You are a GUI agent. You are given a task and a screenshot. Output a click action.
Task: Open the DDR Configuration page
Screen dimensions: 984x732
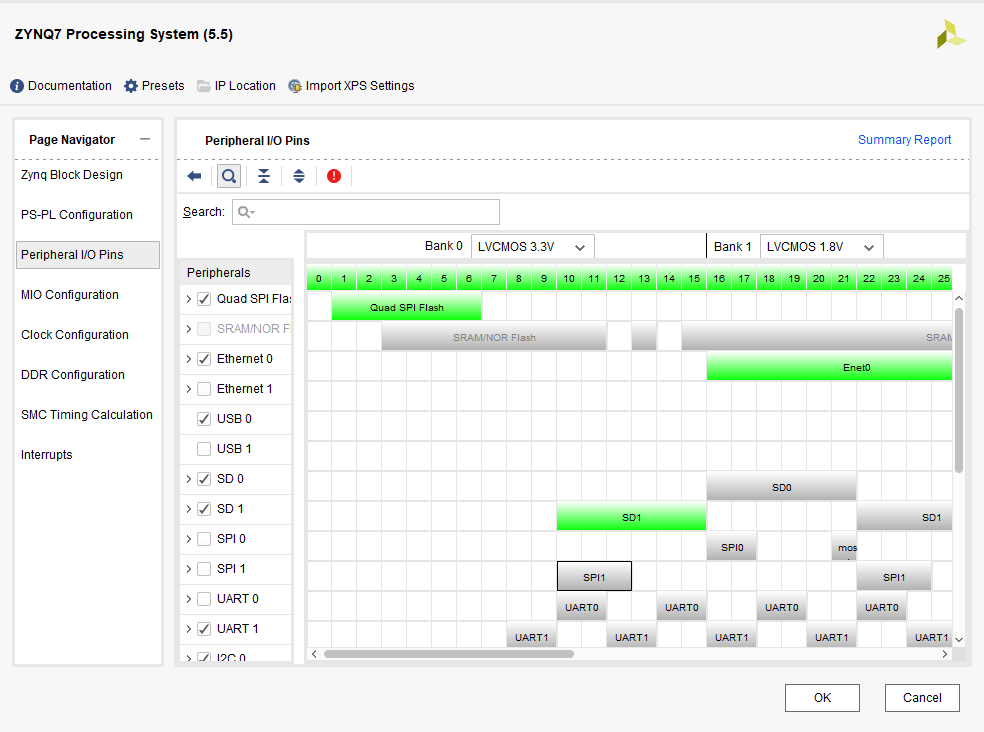[73, 375]
